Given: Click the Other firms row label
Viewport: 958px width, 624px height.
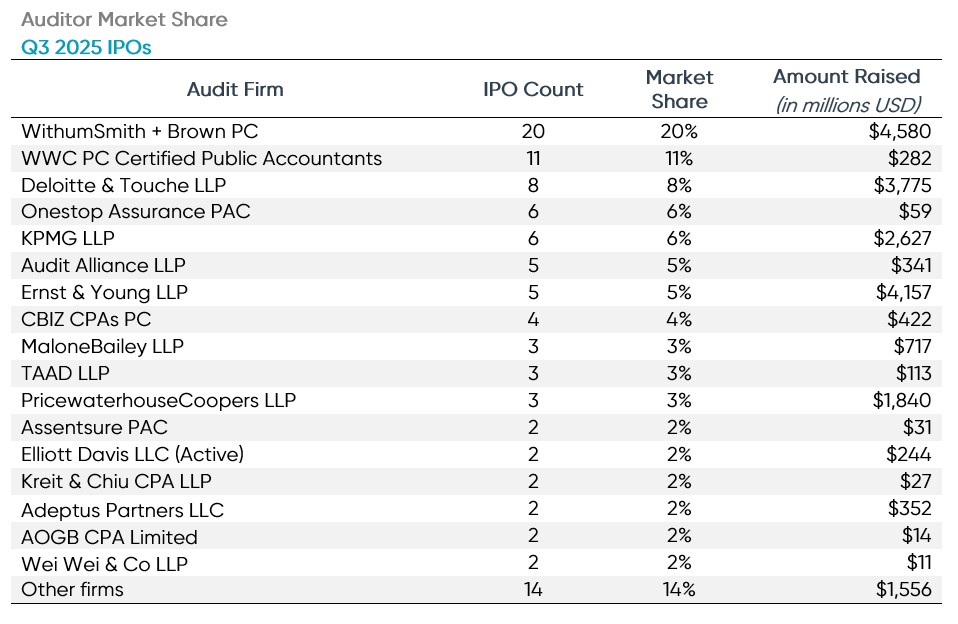Looking at the screenshot, I should 72,590.
